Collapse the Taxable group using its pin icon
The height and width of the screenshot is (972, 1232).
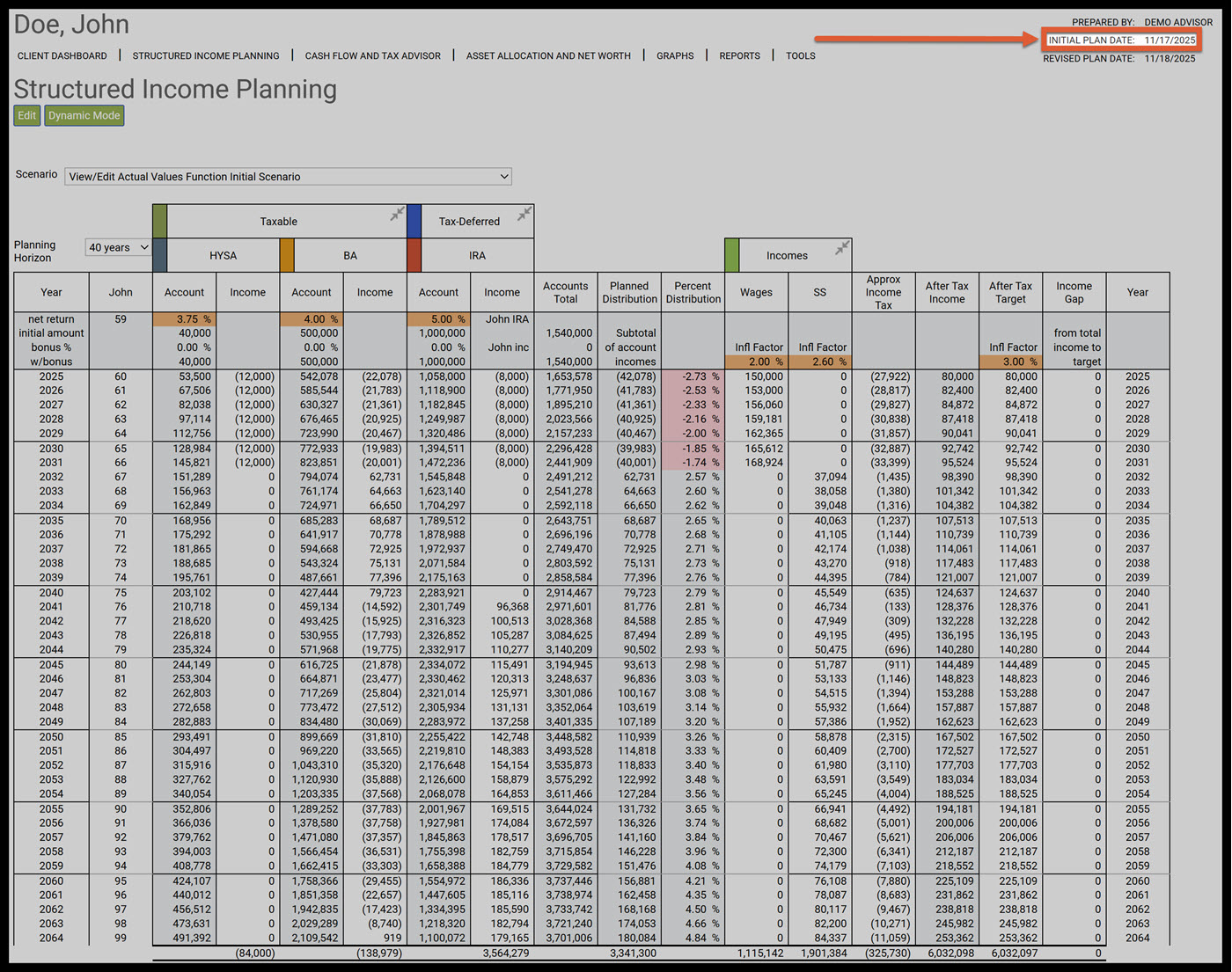coord(398,214)
